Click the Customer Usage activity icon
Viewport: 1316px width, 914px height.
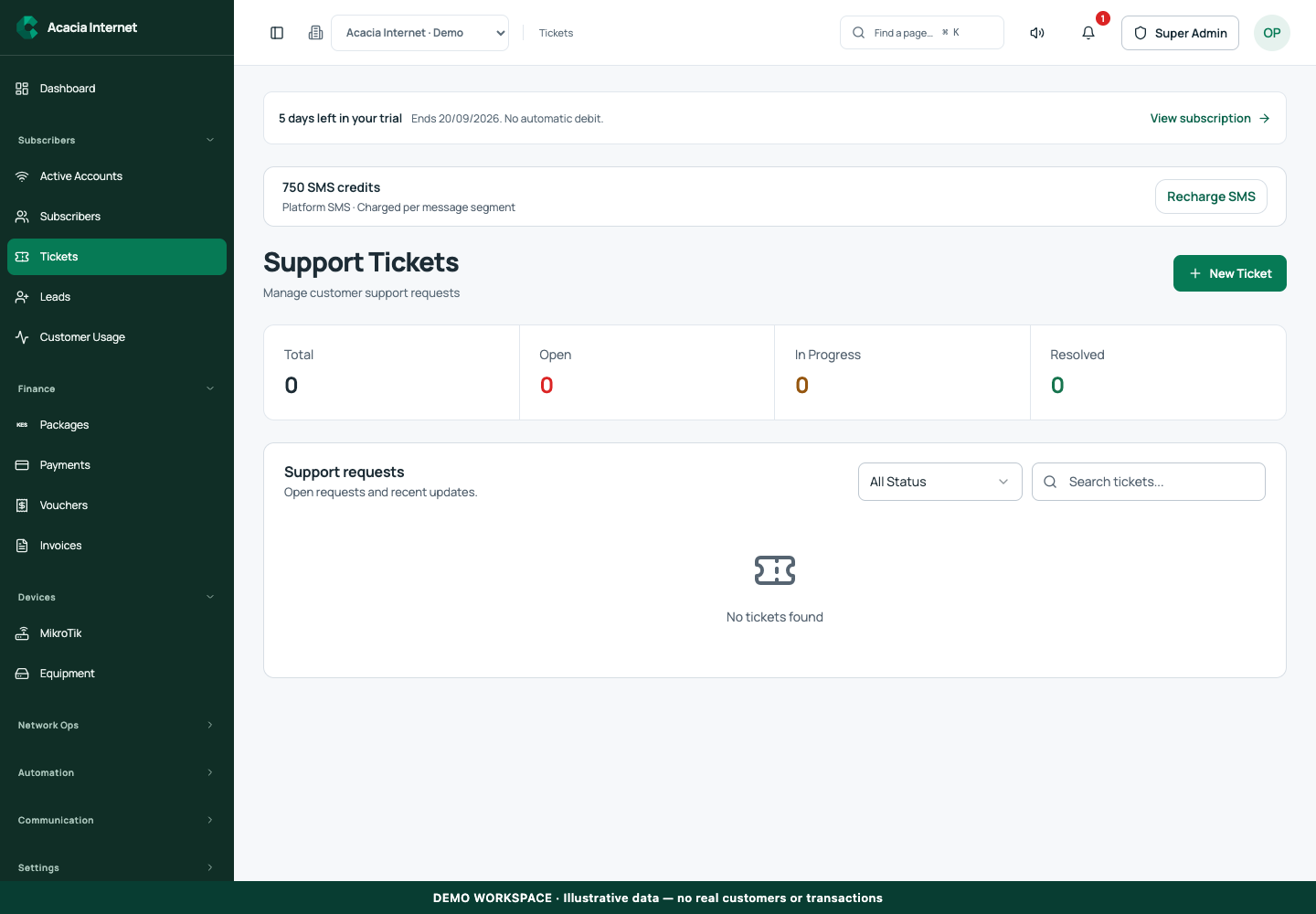click(x=22, y=337)
